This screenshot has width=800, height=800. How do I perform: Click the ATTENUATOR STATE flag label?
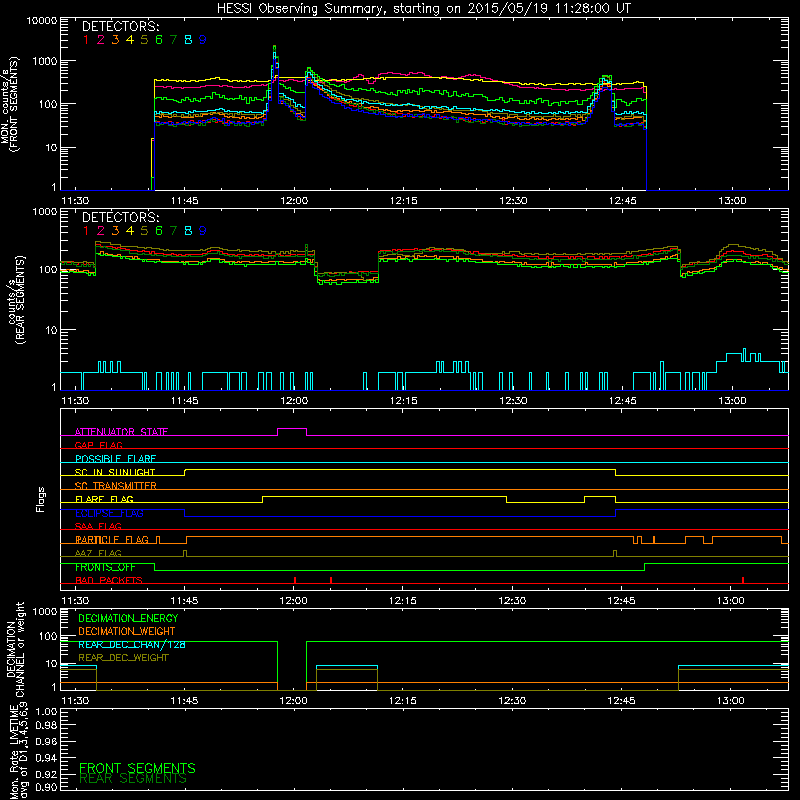(121, 432)
